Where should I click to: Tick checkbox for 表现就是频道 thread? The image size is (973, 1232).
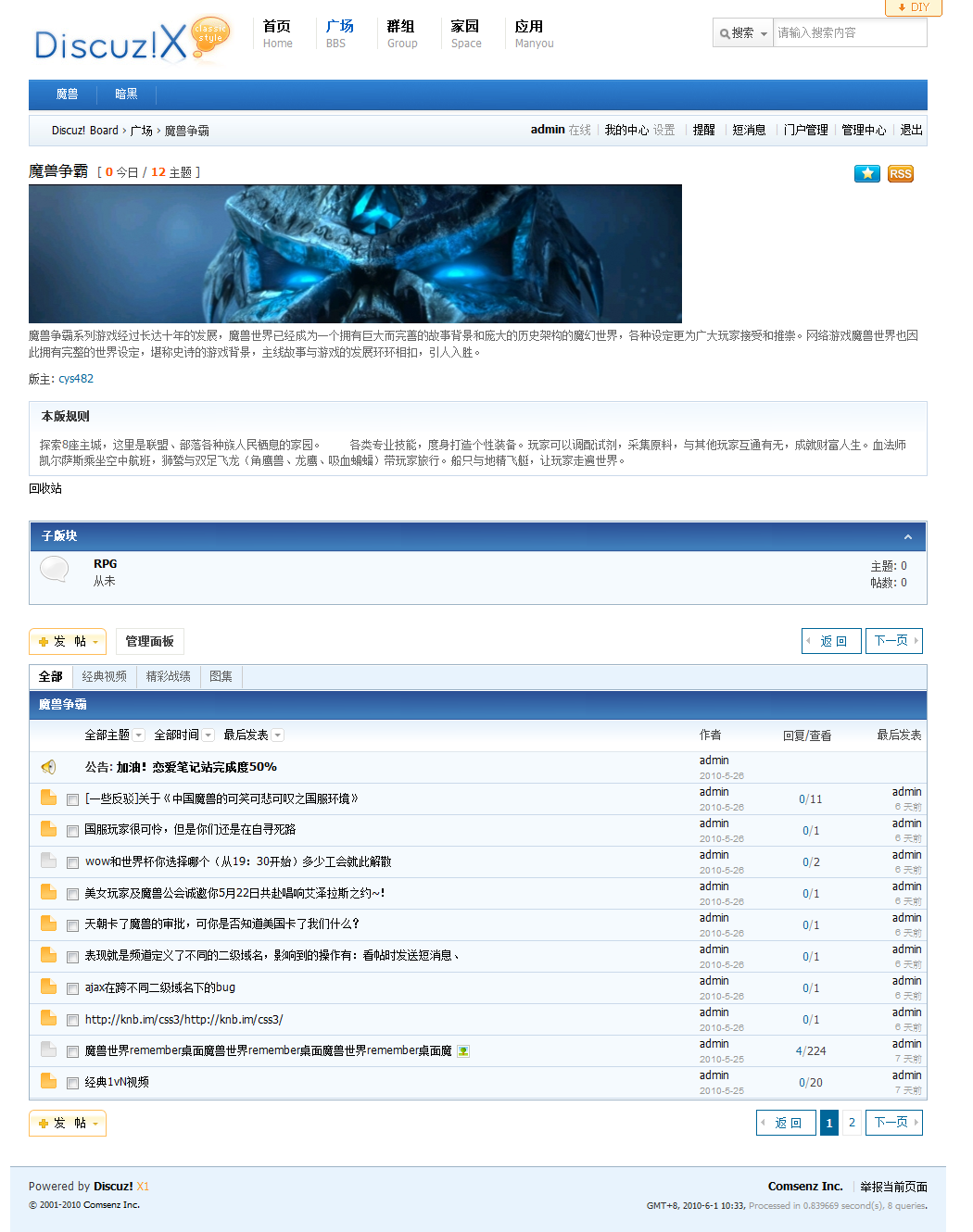click(x=72, y=957)
